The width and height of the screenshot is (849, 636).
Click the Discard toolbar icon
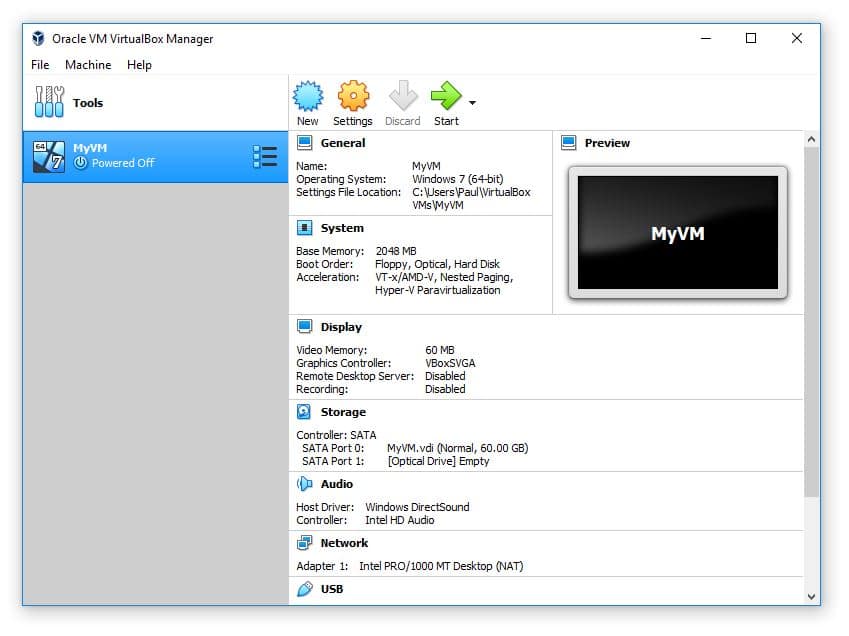[402, 97]
